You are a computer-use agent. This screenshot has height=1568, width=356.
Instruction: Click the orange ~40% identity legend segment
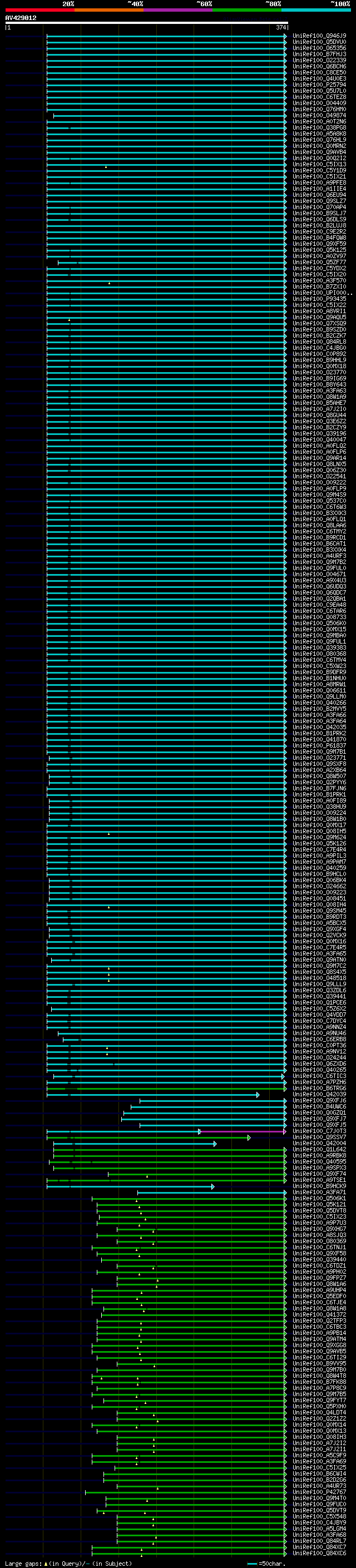point(109,10)
